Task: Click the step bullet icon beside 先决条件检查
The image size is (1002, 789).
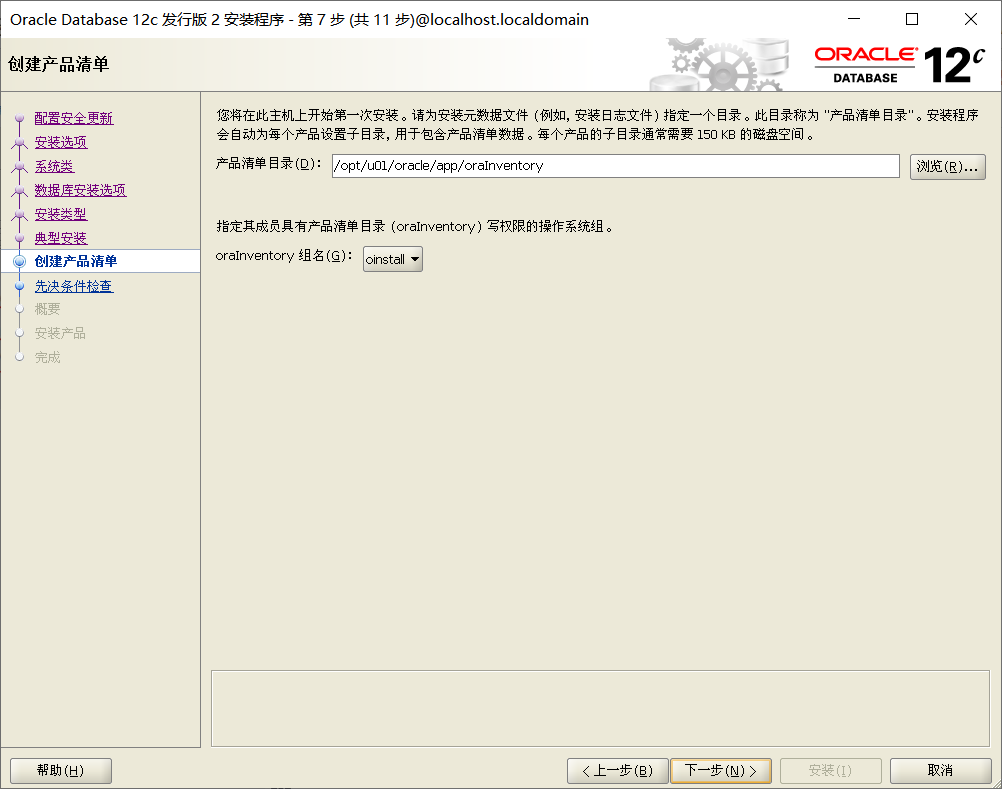Action: tap(20, 286)
